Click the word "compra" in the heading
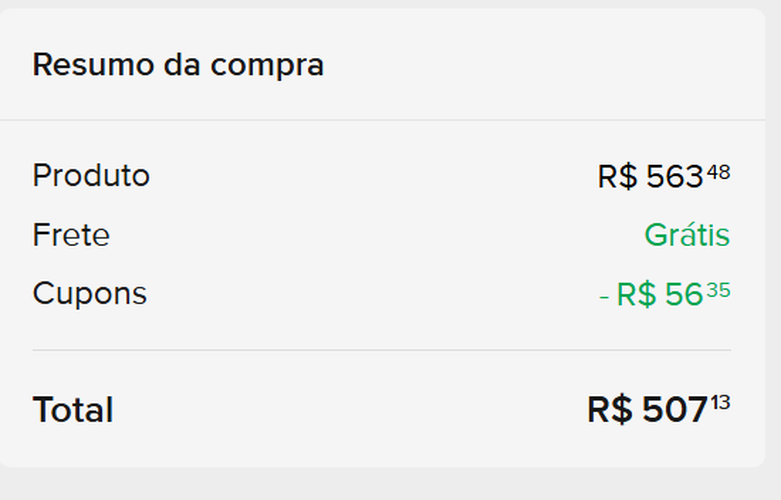This screenshot has height=500, width=781. point(275,66)
